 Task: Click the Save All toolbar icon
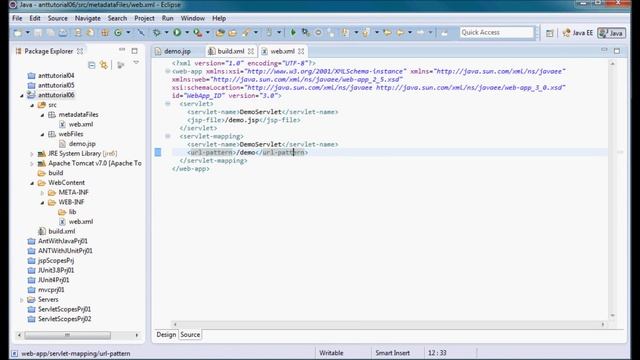(51, 33)
